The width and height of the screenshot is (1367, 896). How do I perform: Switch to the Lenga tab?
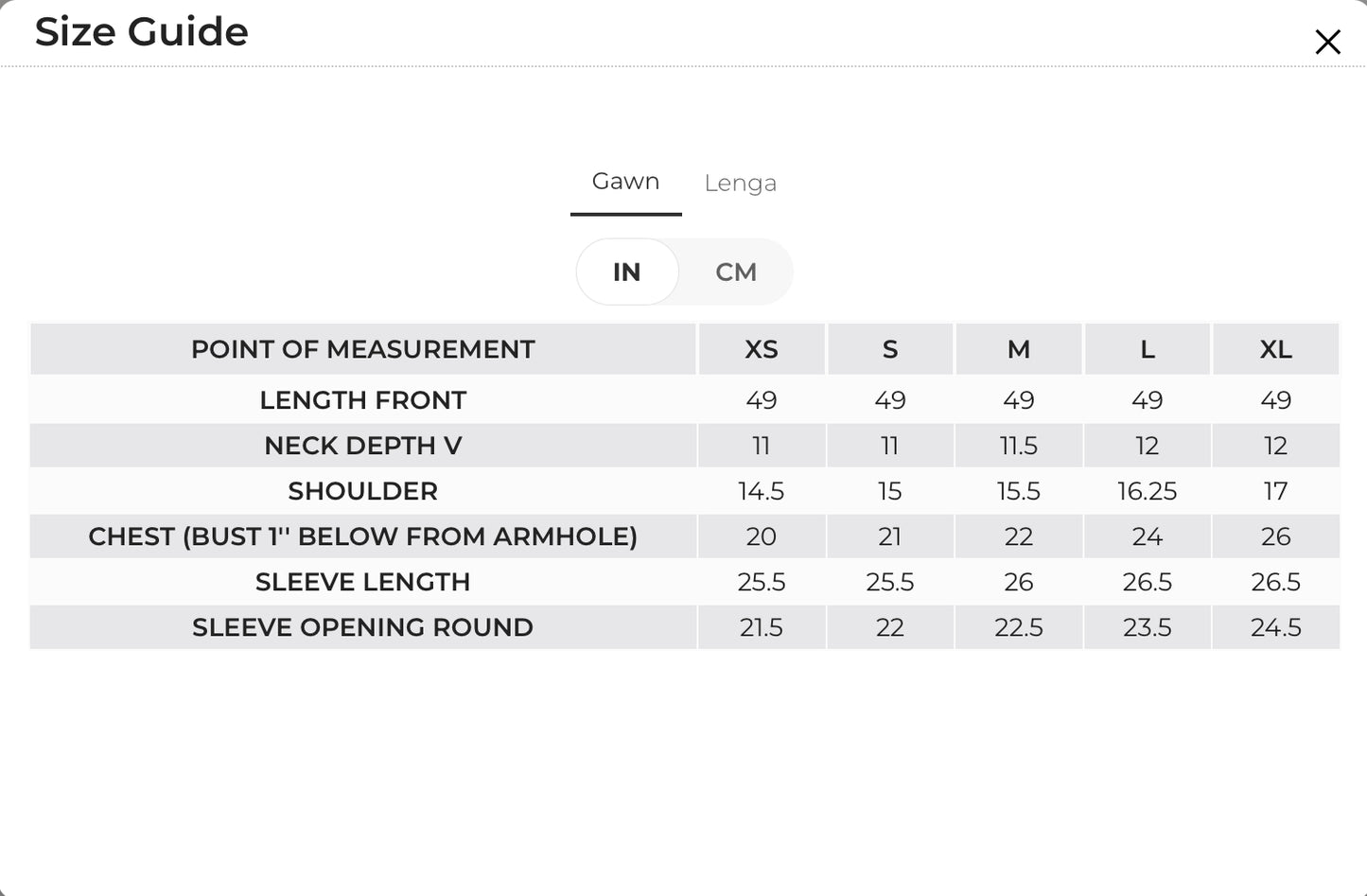point(740,183)
